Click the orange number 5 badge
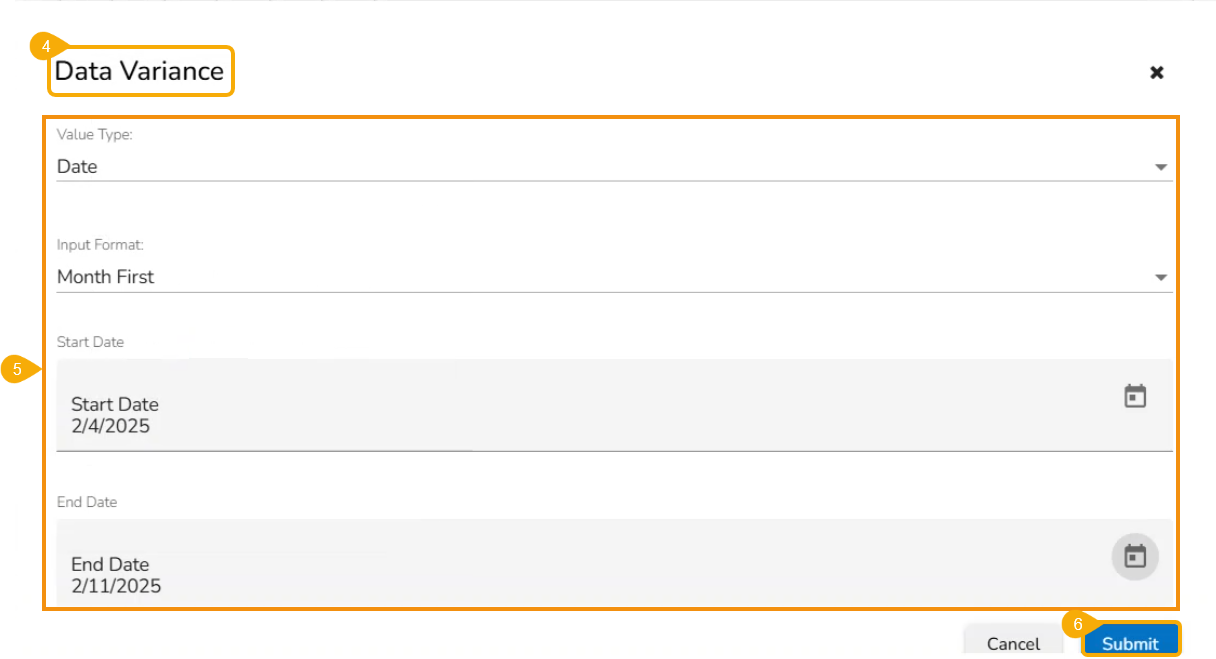The width and height of the screenshot is (1216, 659). [x=17, y=369]
